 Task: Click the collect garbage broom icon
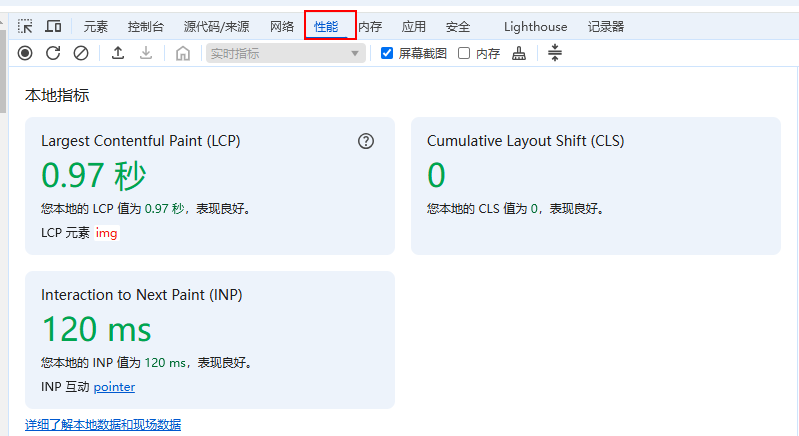tap(518, 53)
